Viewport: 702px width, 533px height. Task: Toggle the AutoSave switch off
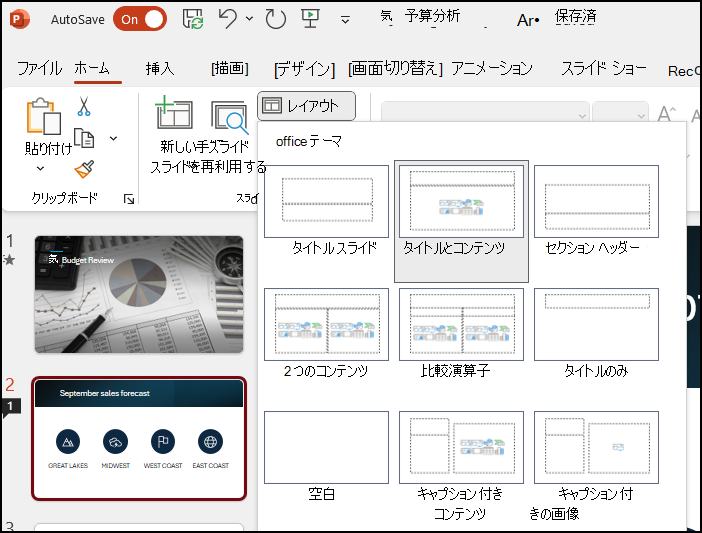[x=140, y=19]
